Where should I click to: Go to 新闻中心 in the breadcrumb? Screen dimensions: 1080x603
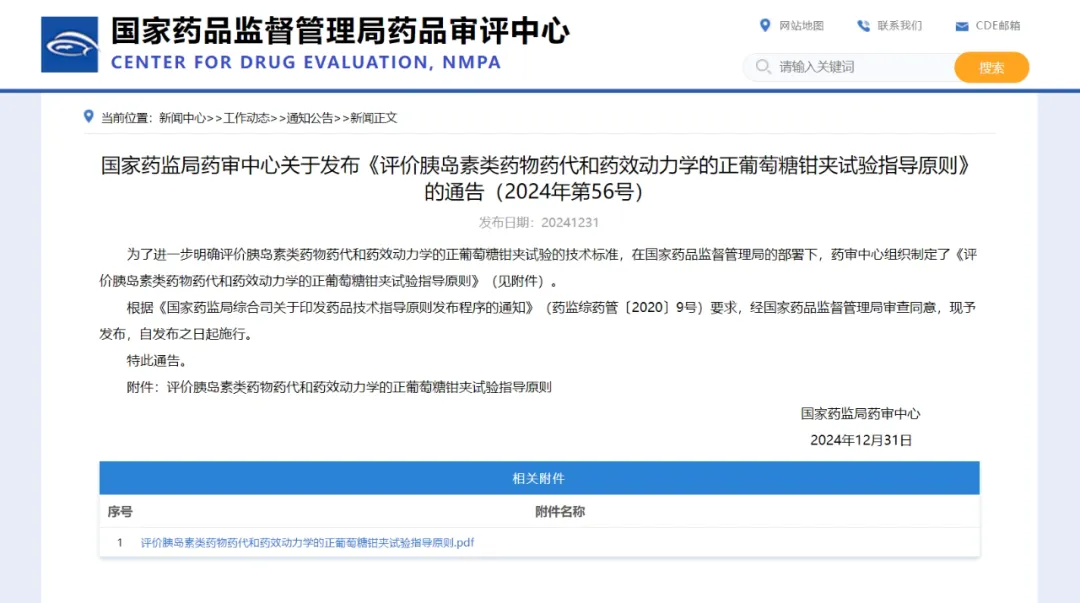182,118
